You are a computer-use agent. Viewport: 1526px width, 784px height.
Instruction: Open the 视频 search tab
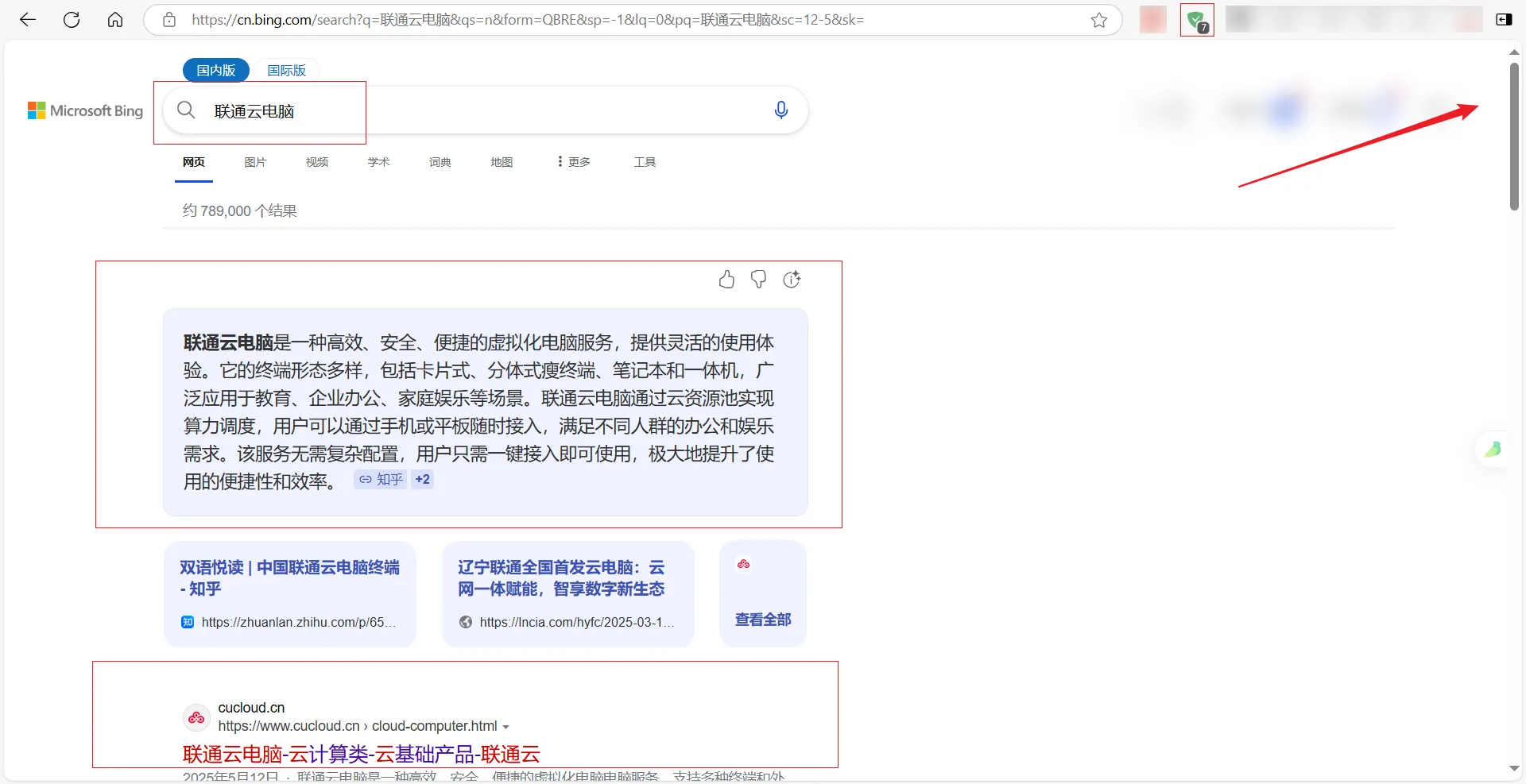[317, 162]
